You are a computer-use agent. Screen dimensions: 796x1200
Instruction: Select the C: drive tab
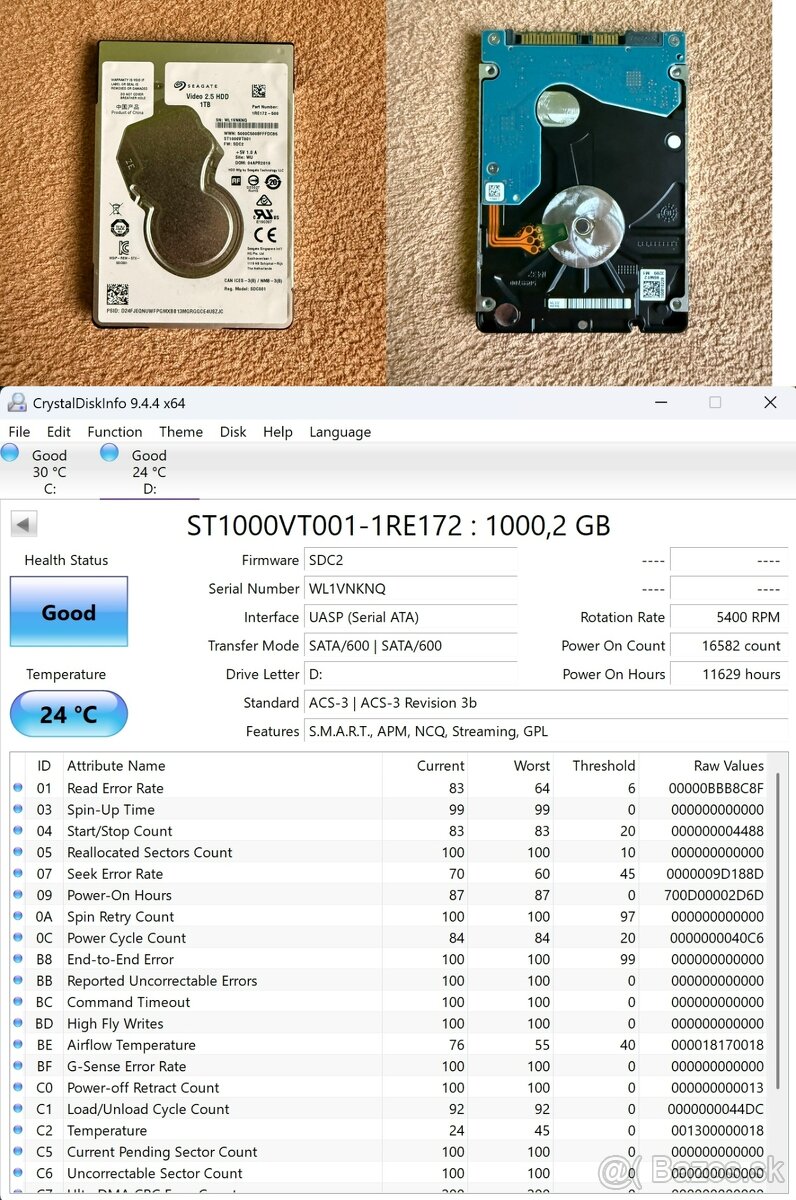(x=49, y=471)
